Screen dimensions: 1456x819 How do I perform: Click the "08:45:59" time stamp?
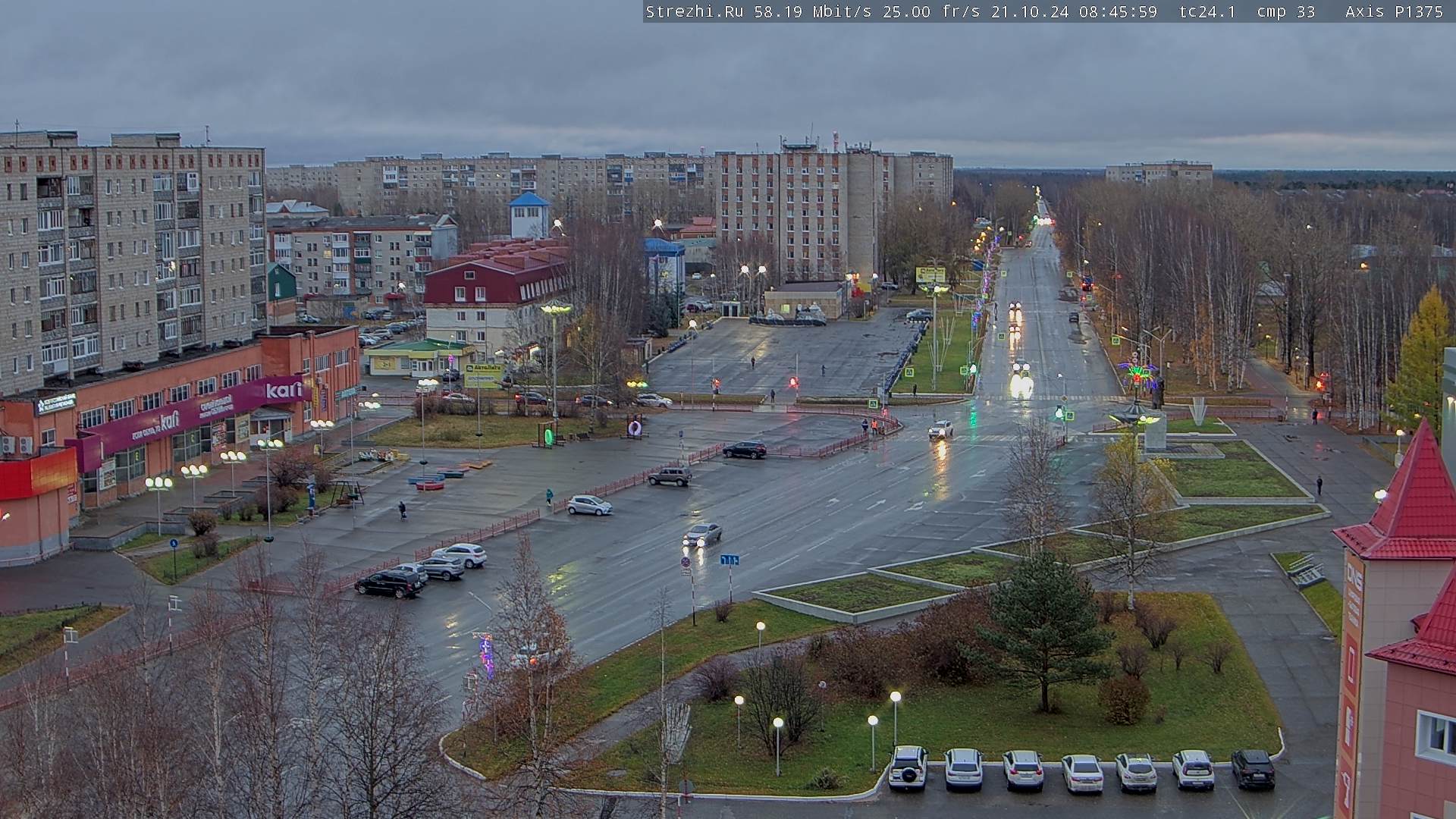pyautogui.click(x=1118, y=11)
